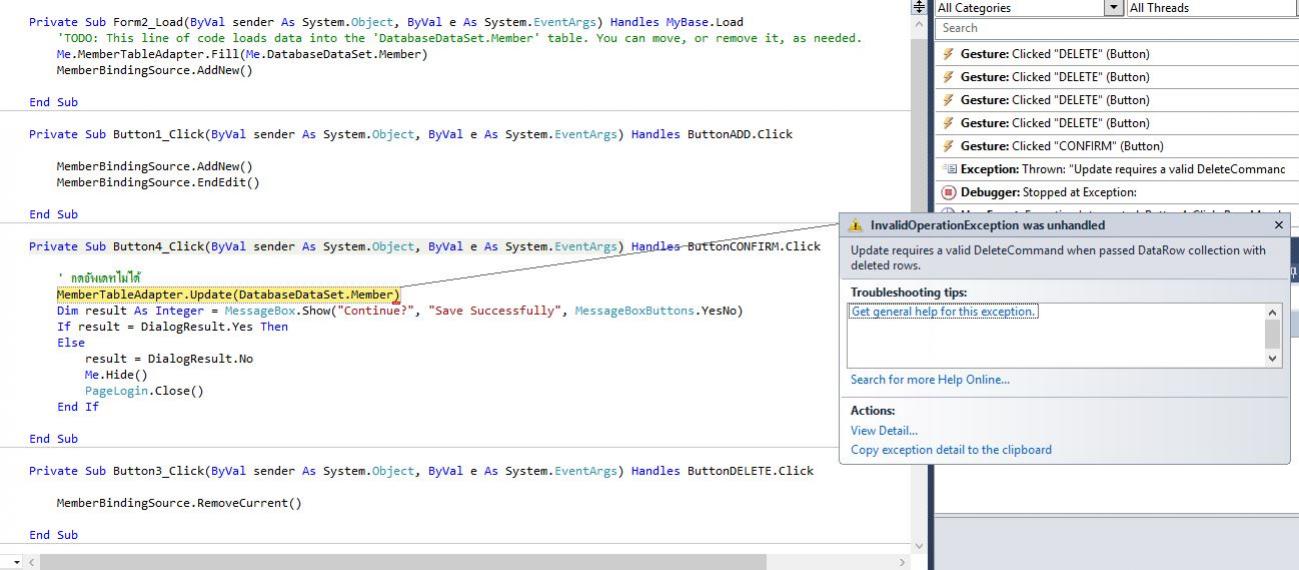Image resolution: width=1299 pixels, height=570 pixels.
Task: Open the All Categories dropdown
Action: 1029,8
